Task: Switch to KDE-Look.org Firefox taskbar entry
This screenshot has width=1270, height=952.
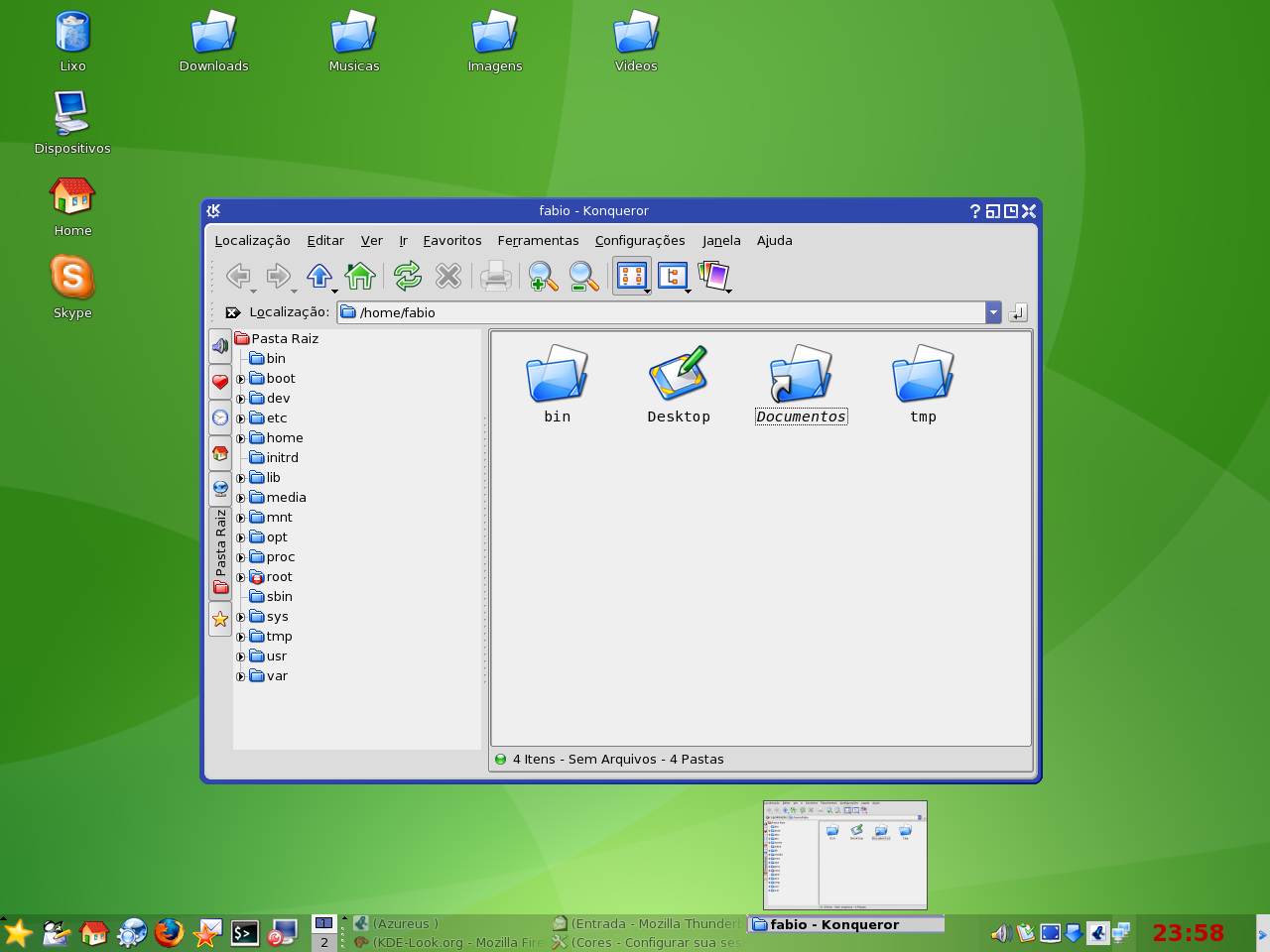Action: pos(447,942)
